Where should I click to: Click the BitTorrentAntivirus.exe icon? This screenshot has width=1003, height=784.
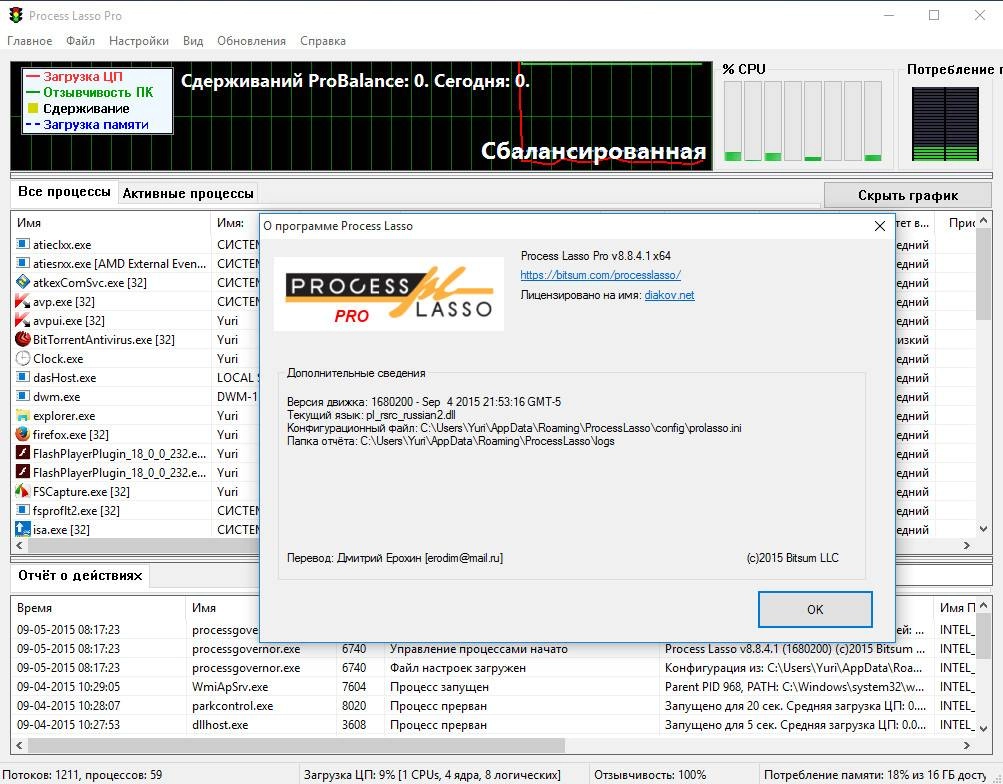pos(22,339)
